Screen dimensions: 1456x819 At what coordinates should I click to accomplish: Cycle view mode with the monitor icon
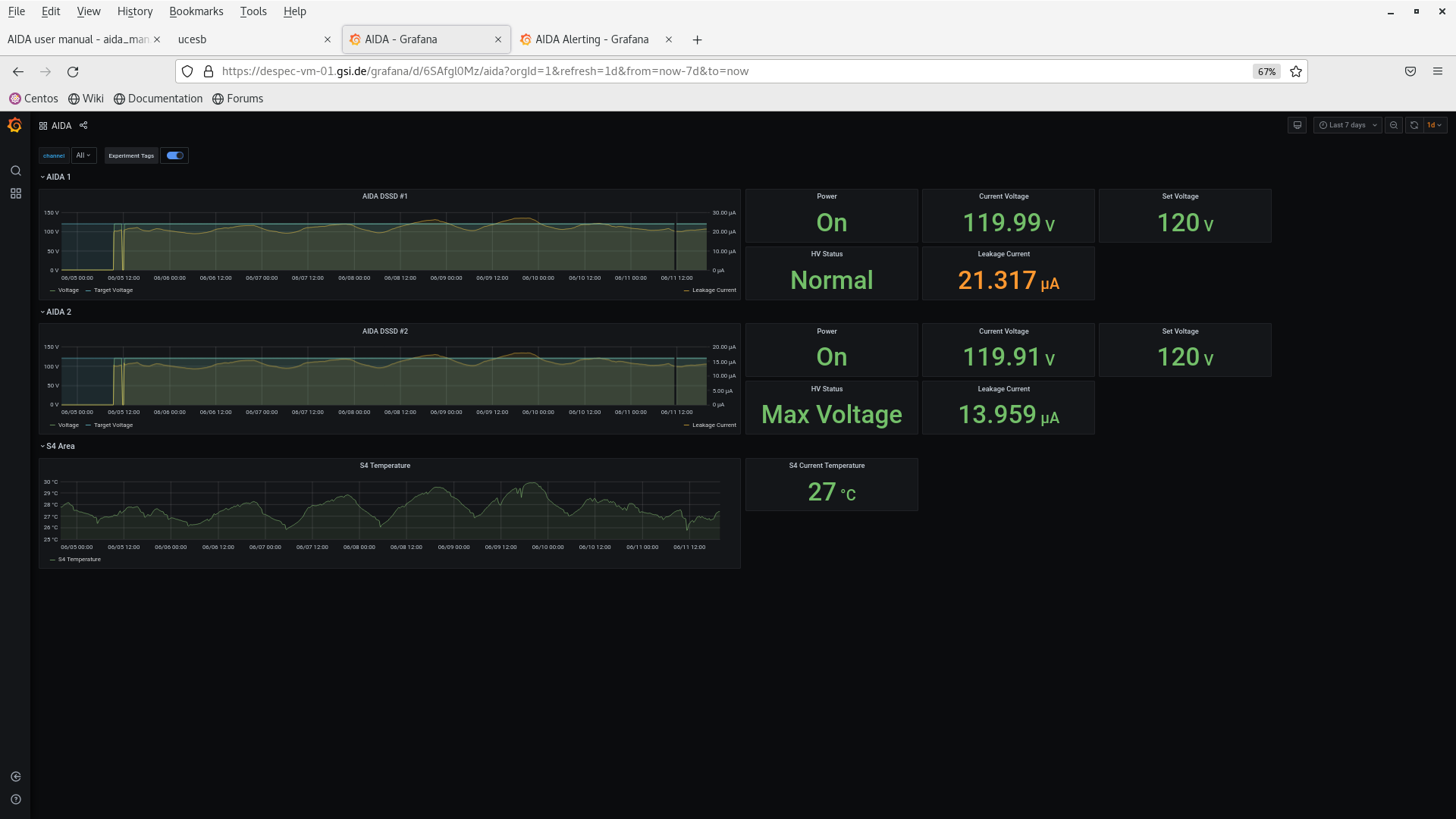tap(1298, 125)
